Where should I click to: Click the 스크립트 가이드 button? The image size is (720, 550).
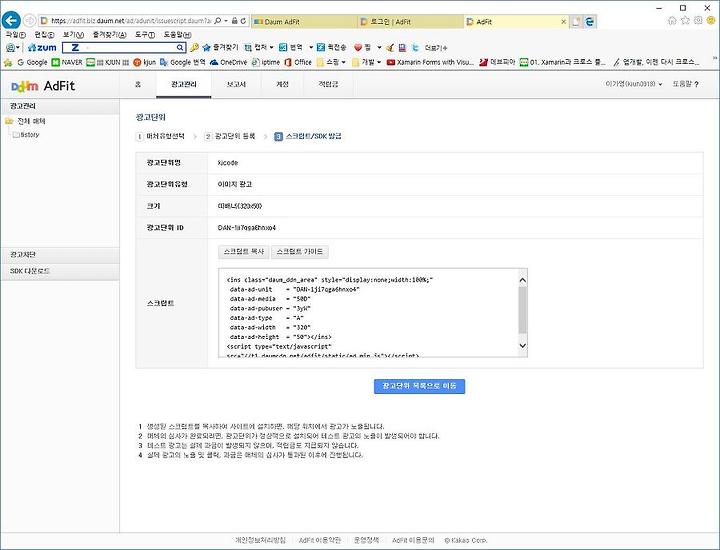[300, 252]
